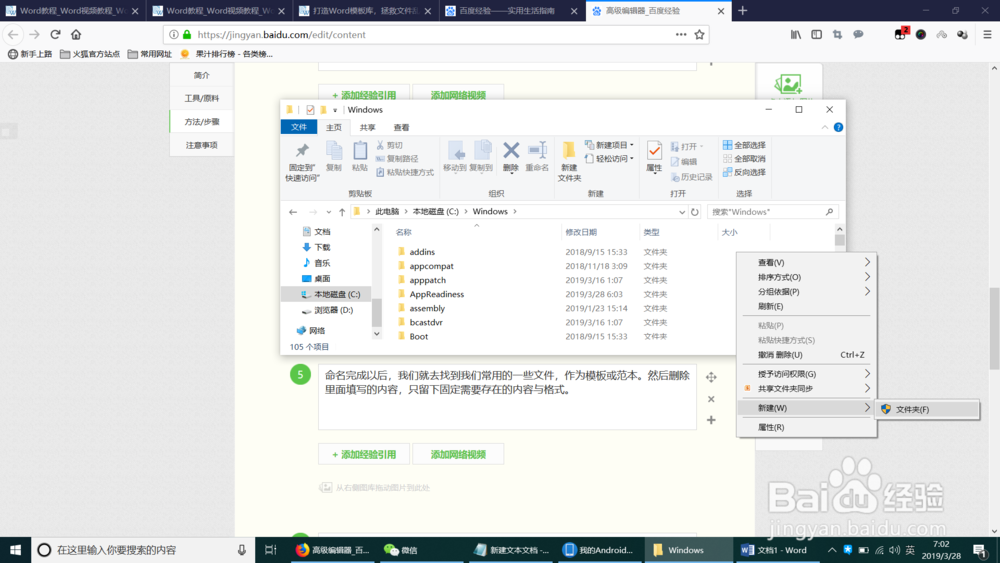Switch to Share (共享) ribbon tab
1000x563 pixels.
pos(367,128)
